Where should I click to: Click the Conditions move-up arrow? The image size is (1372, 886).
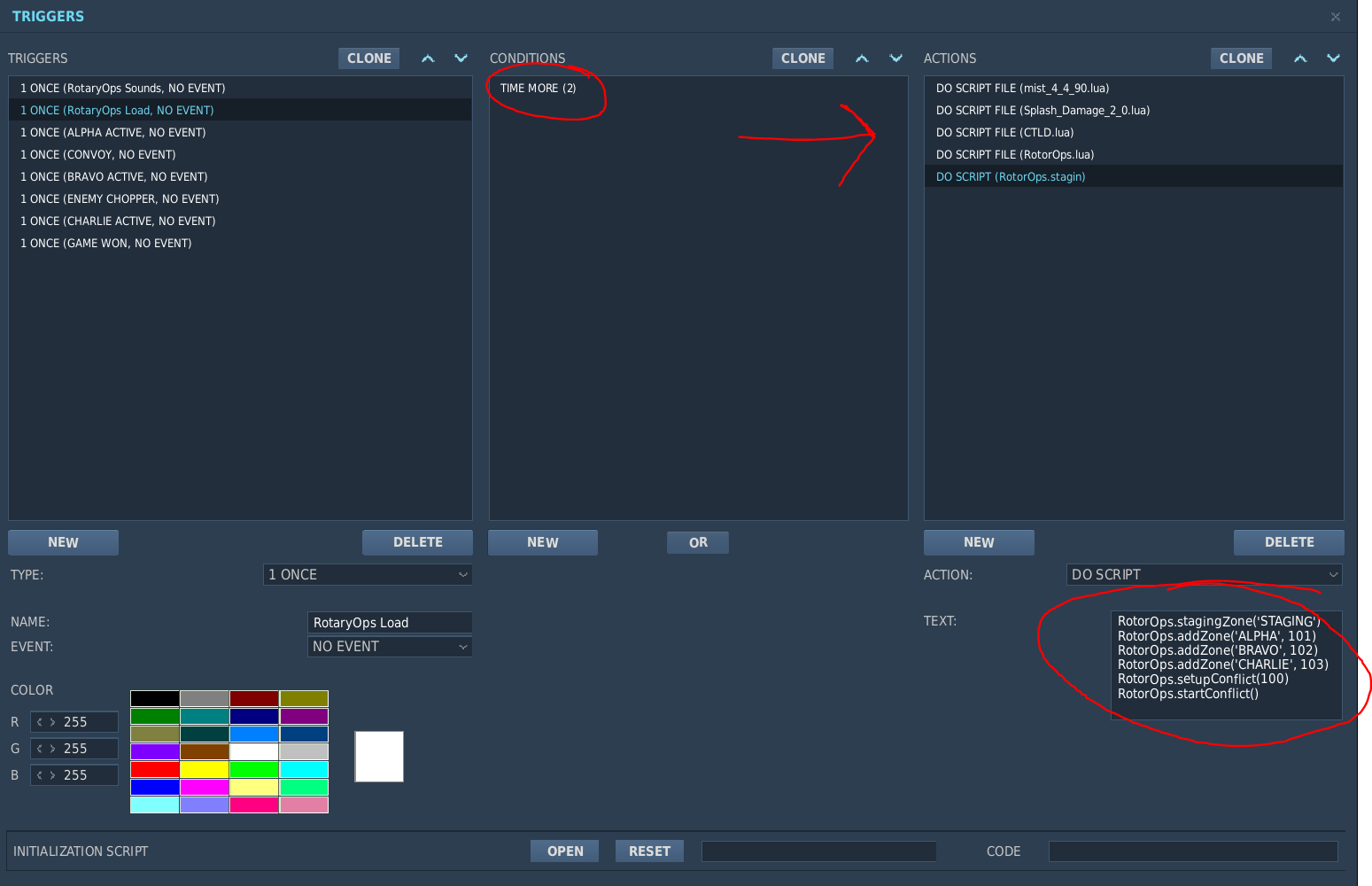point(862,58)
